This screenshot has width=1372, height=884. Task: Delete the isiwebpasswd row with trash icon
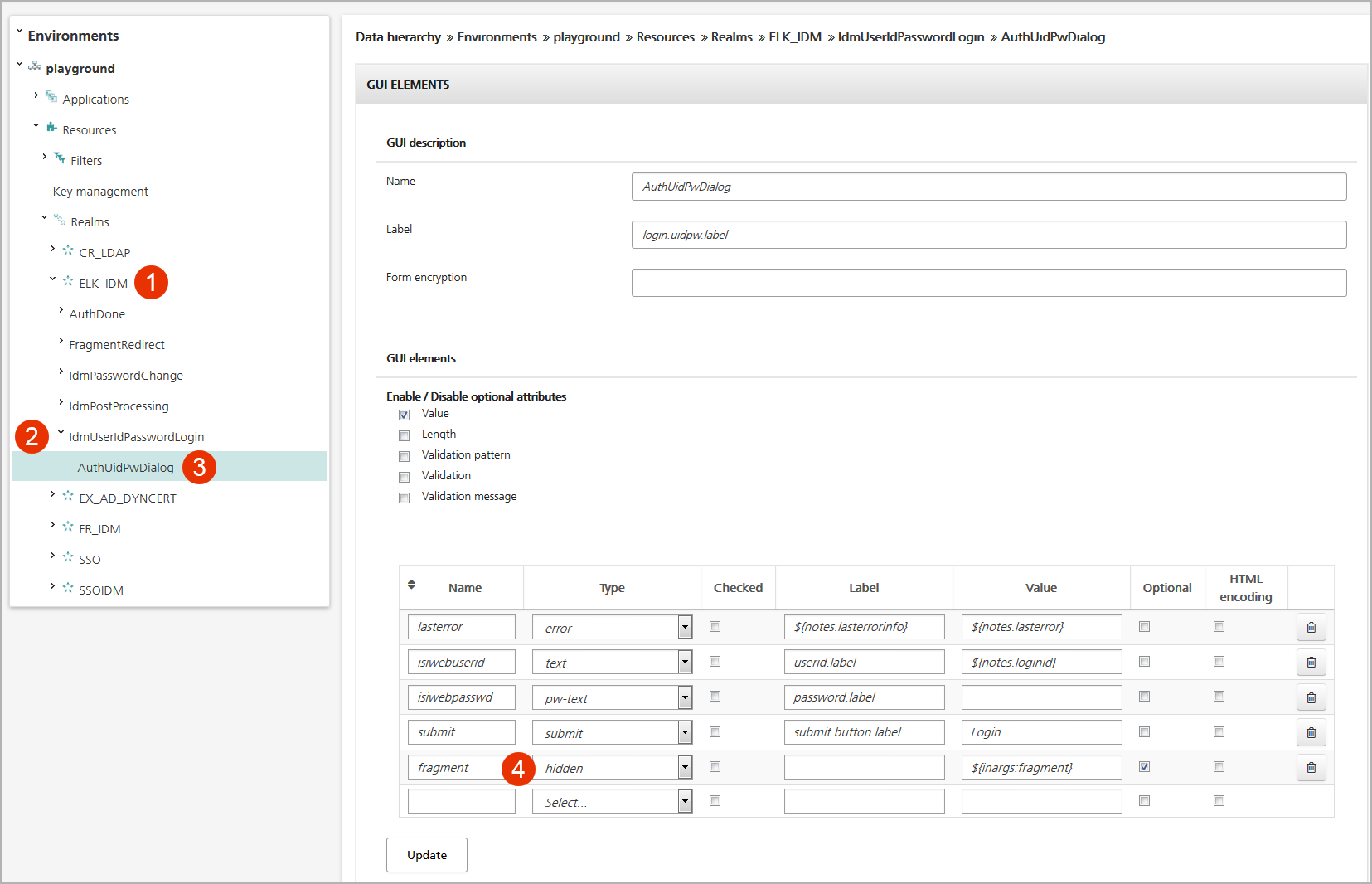[x=1311, y=698]
